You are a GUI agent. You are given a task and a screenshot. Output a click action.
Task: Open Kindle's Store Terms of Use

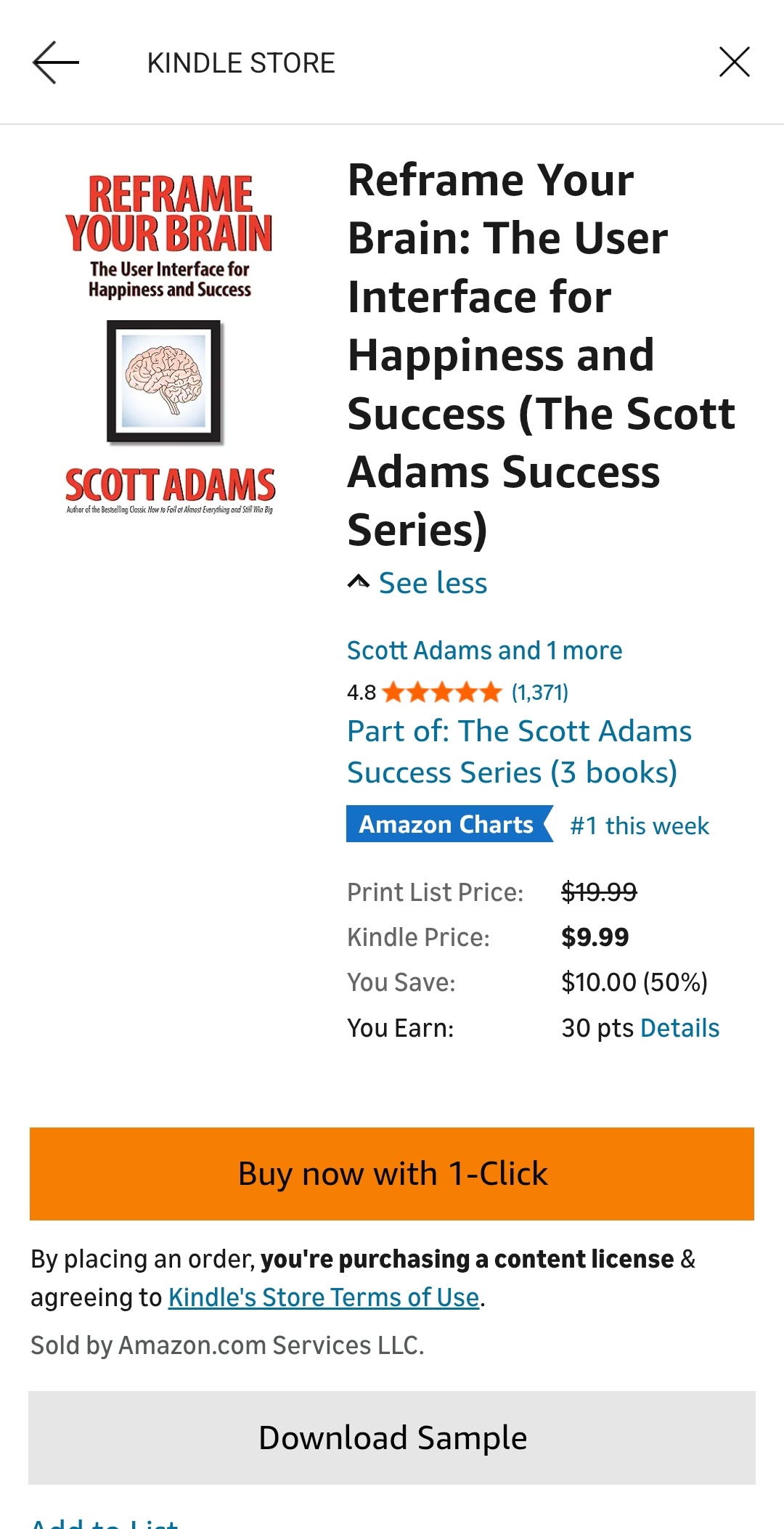[x=324, y=1297]
